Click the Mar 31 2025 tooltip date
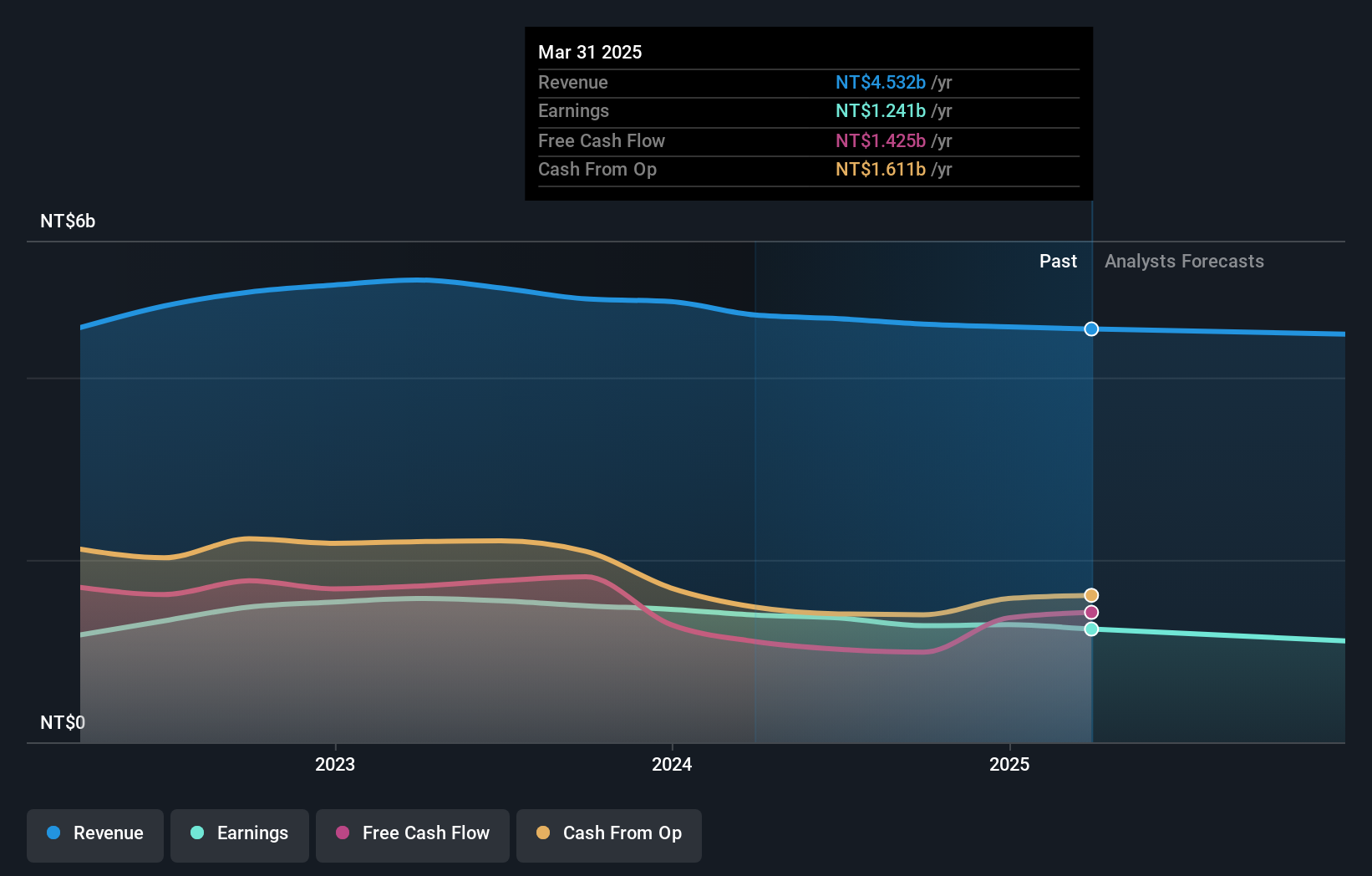This screenshot has width=1372, height=876. click(590, 52)
